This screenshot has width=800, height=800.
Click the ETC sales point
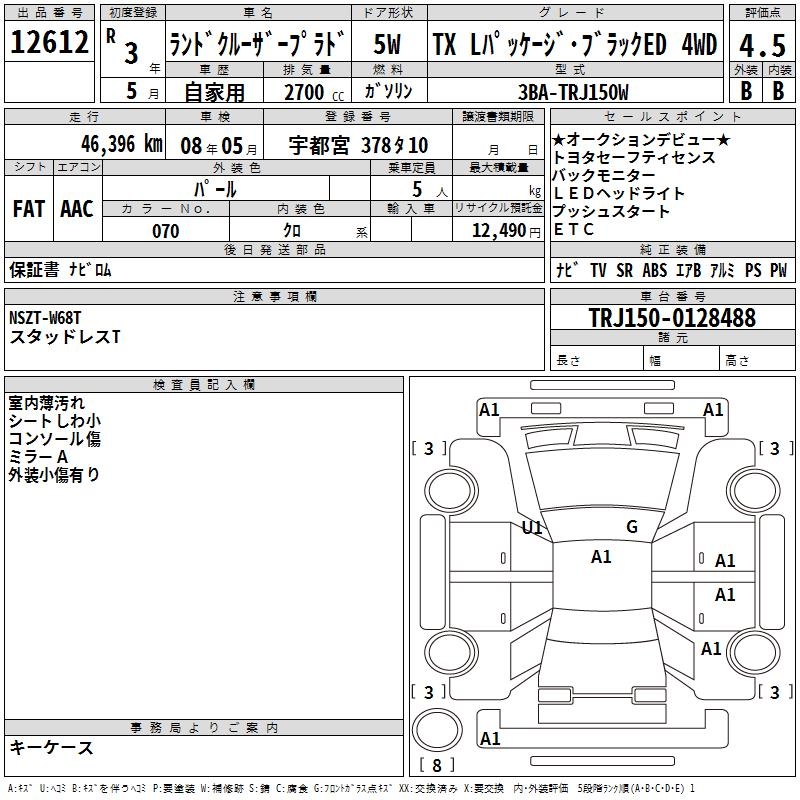point(573,229)
